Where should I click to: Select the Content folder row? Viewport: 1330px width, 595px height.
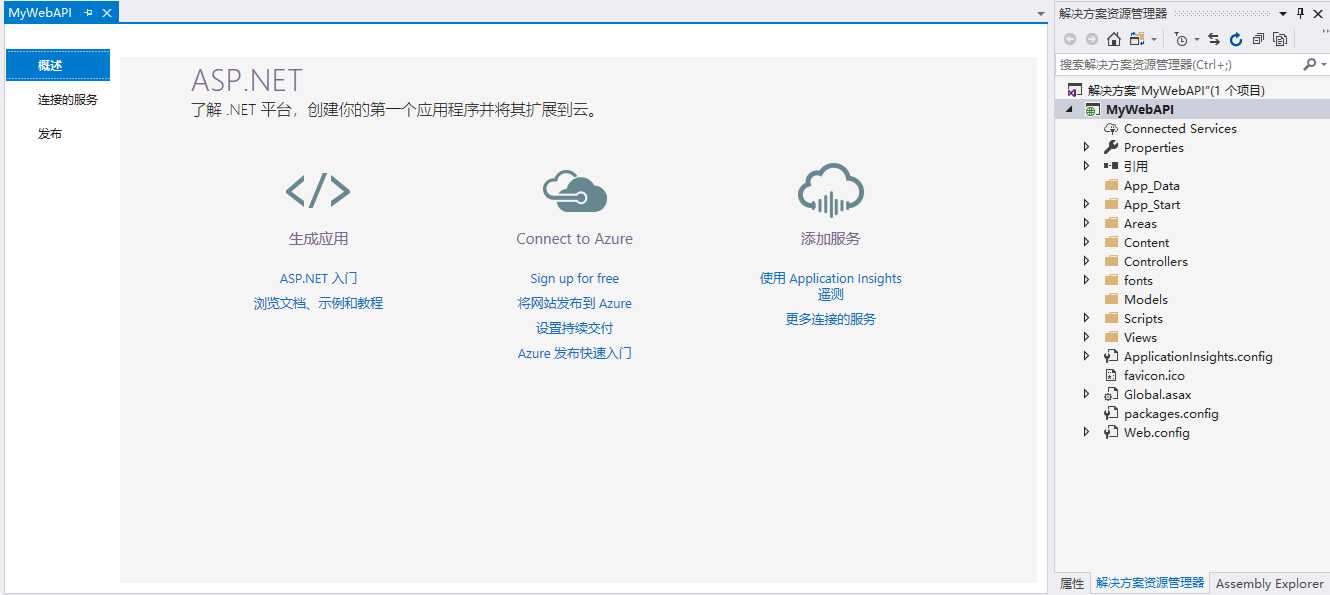[x=1192, y=242]
